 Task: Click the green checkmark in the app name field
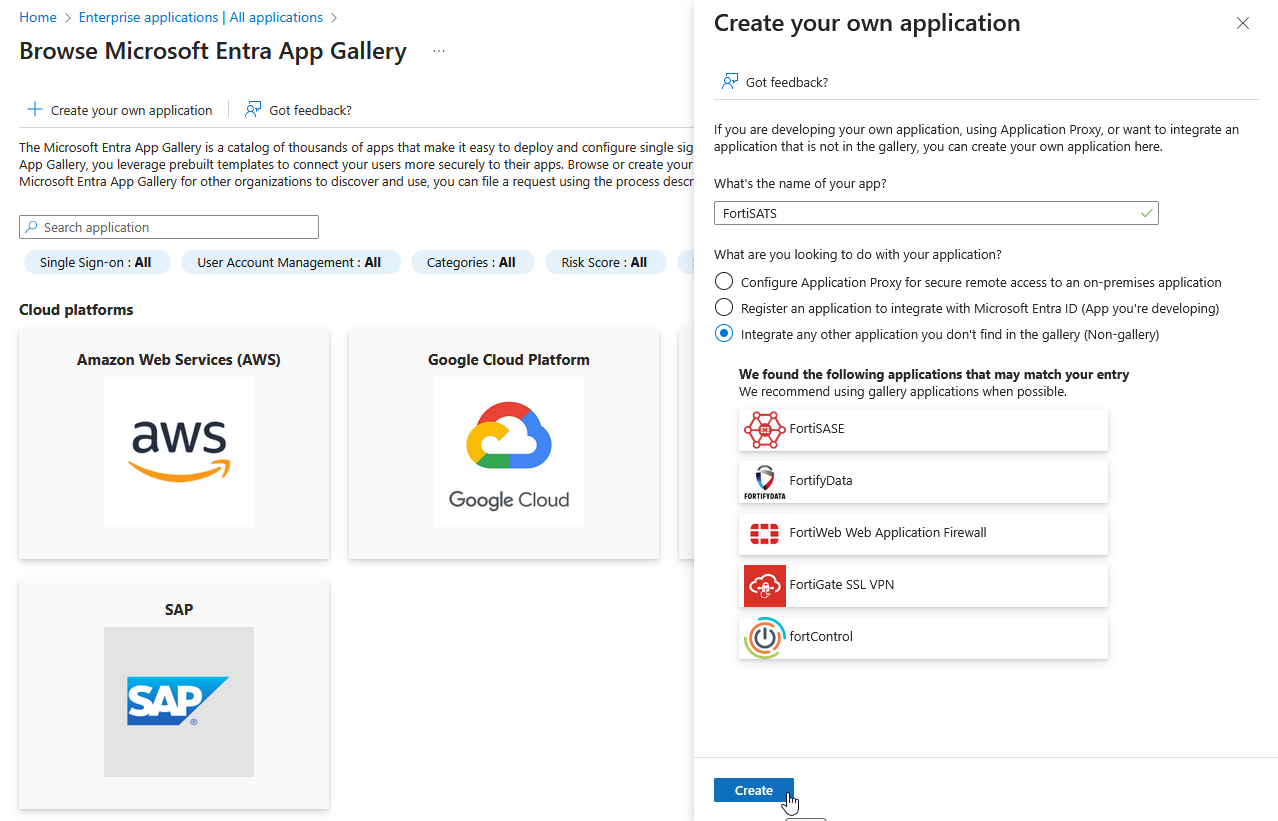pos(1146,213)
